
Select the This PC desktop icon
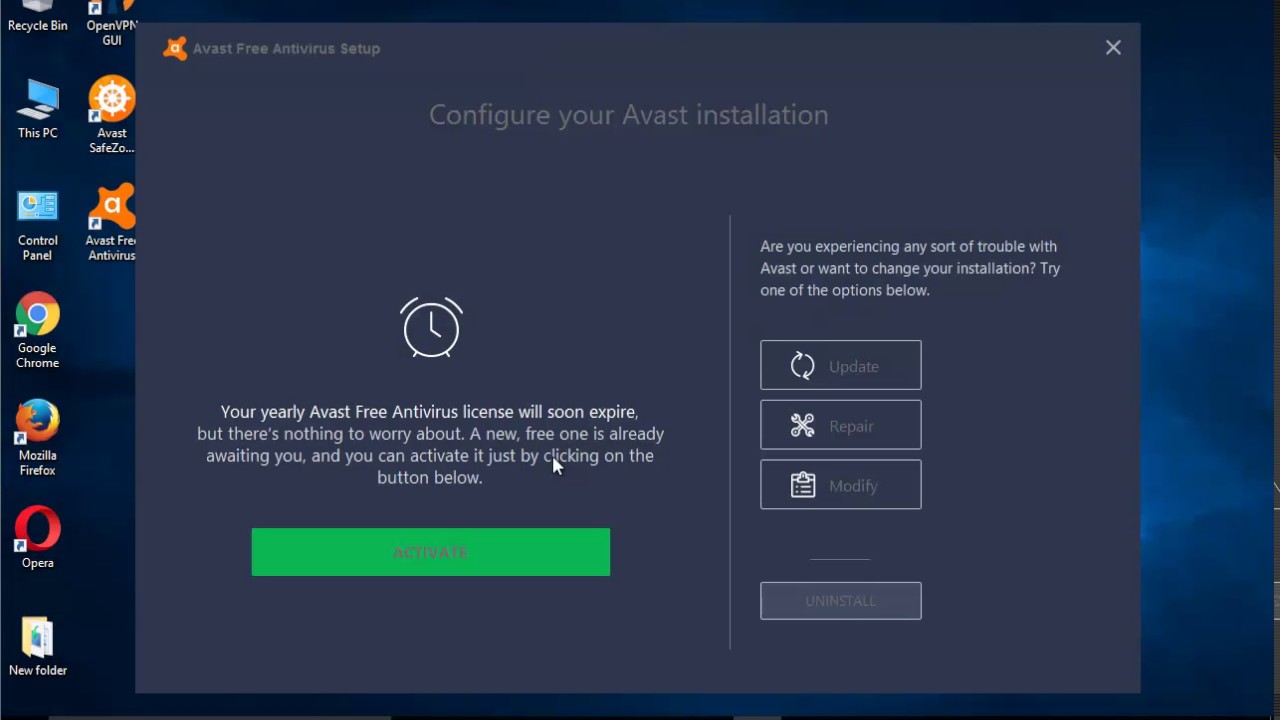38,107
